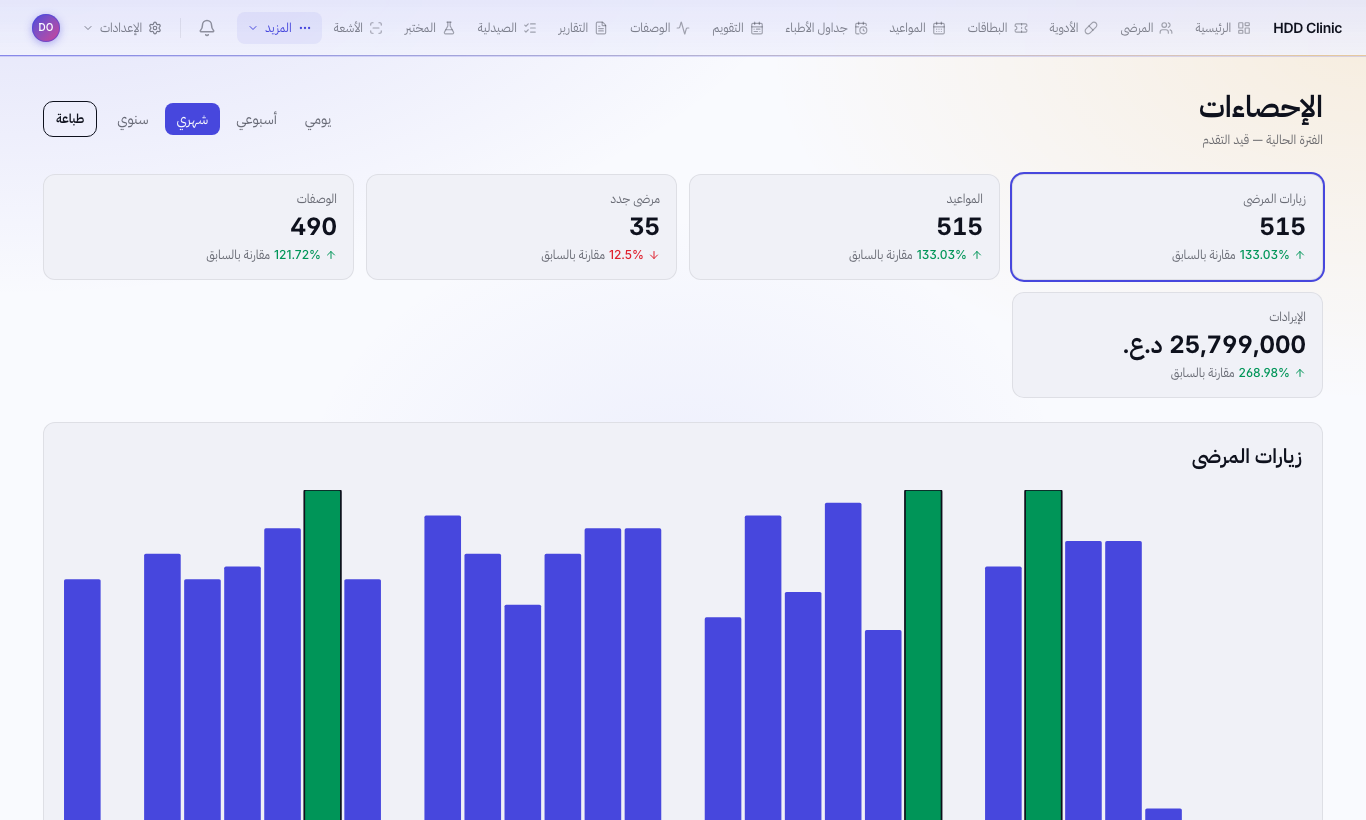
Task: Click the shortest bar in the visits chart
Action: click(1163, 814)
